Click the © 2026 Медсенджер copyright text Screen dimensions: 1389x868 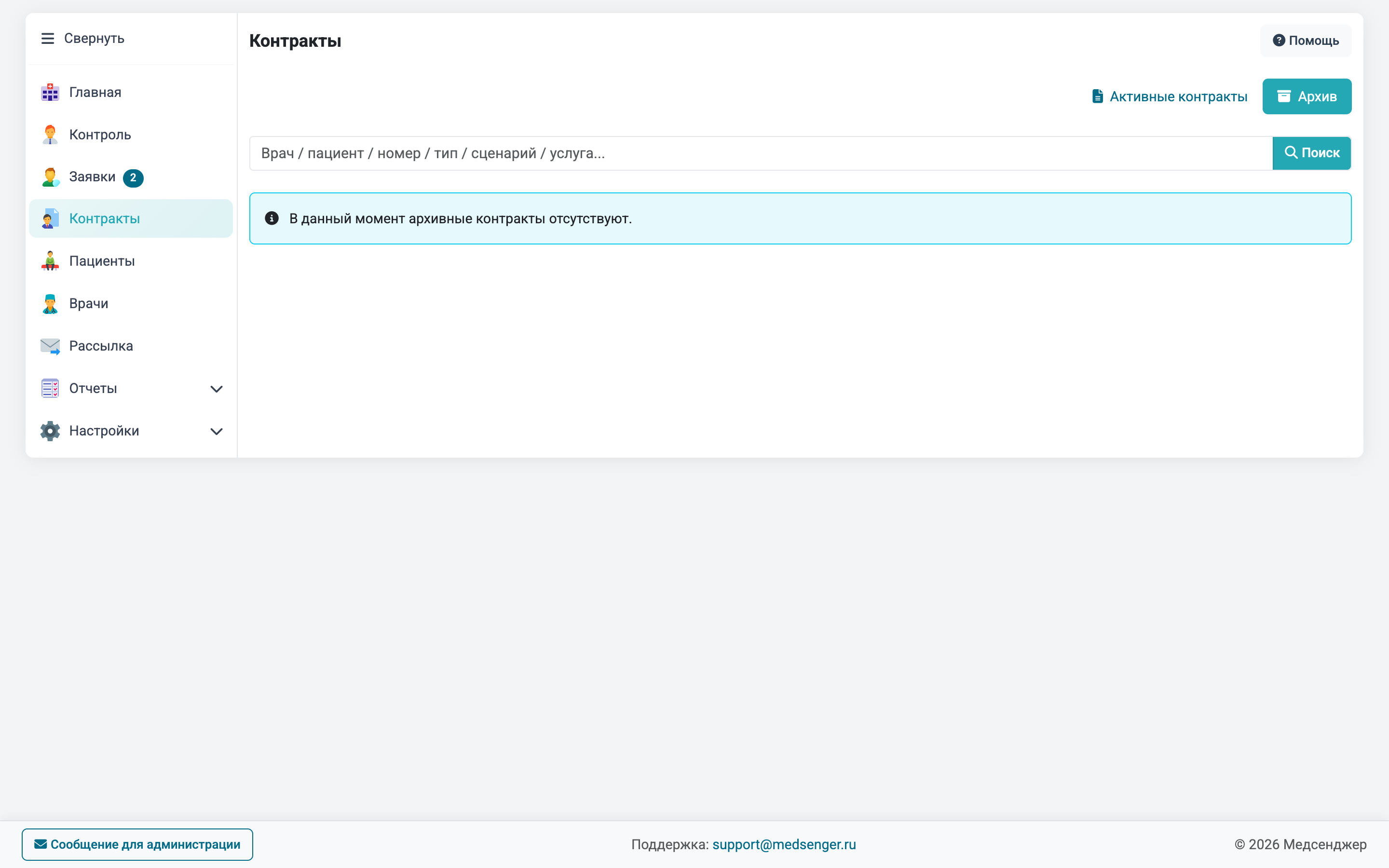[x=1301, y=844]
